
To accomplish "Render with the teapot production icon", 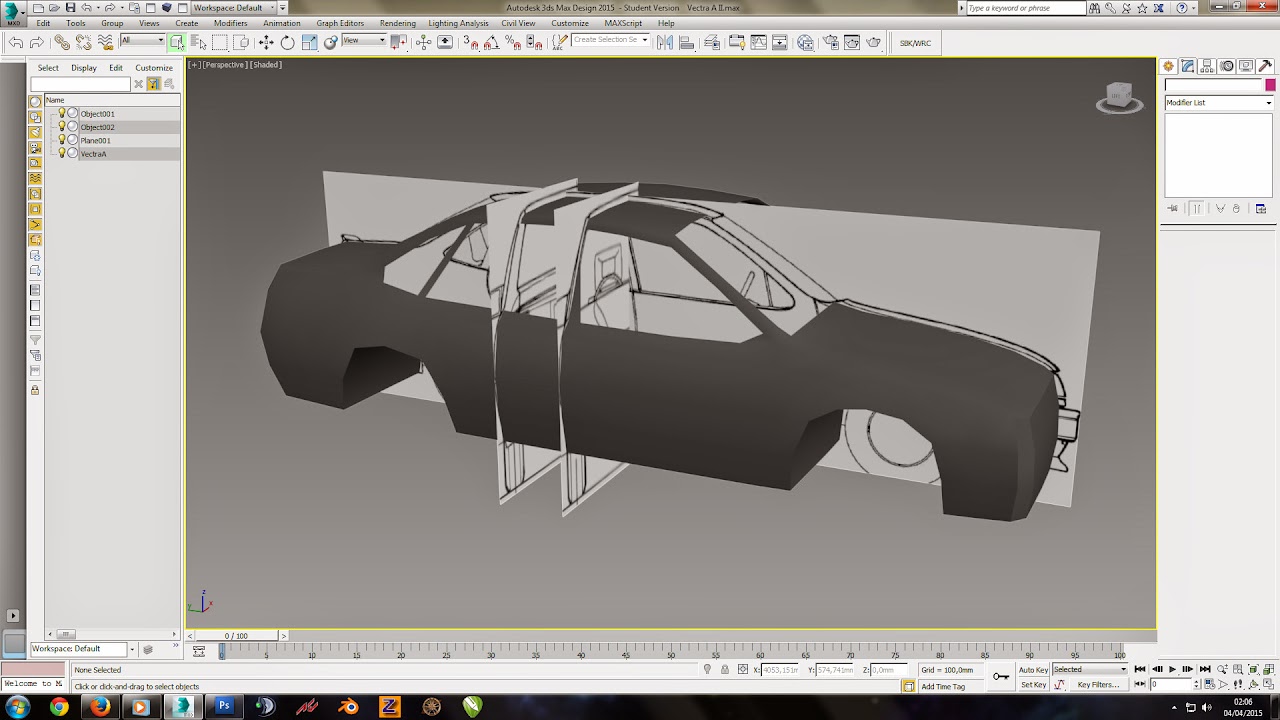I will (x=874, y=42).
